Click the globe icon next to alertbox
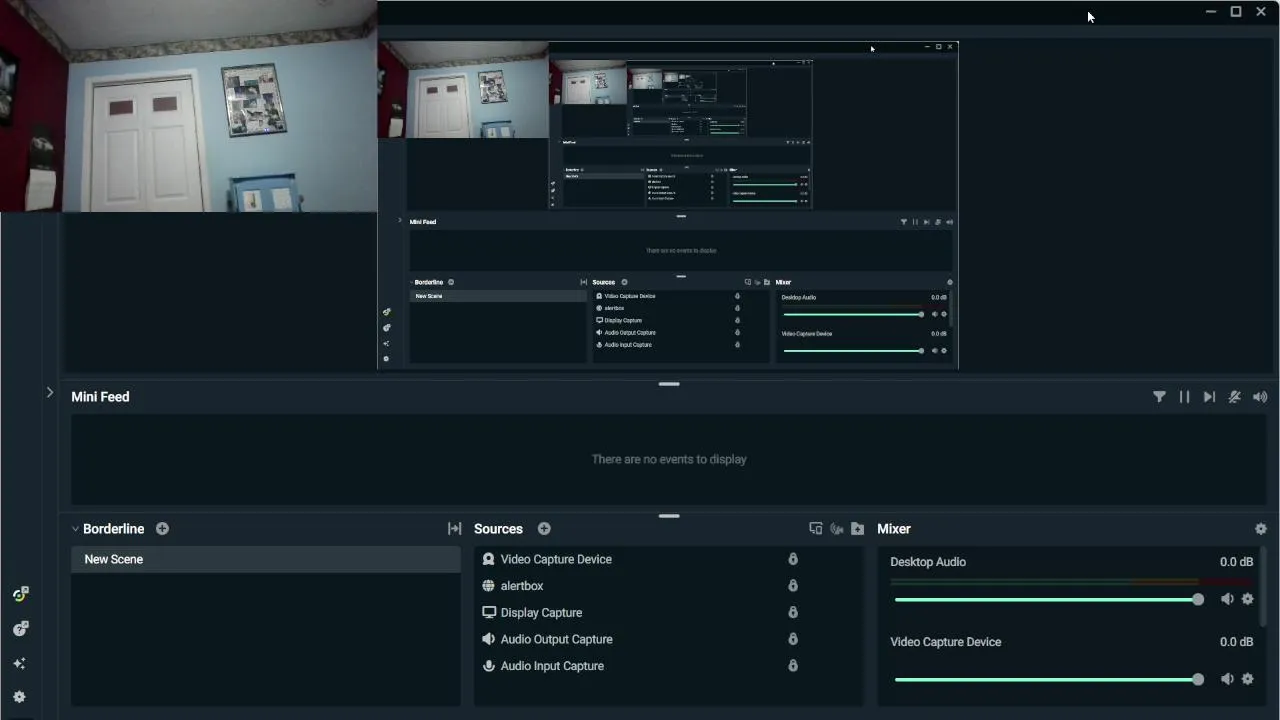The width and height of the screenshot is (1280, 720). tap(489, 586)
